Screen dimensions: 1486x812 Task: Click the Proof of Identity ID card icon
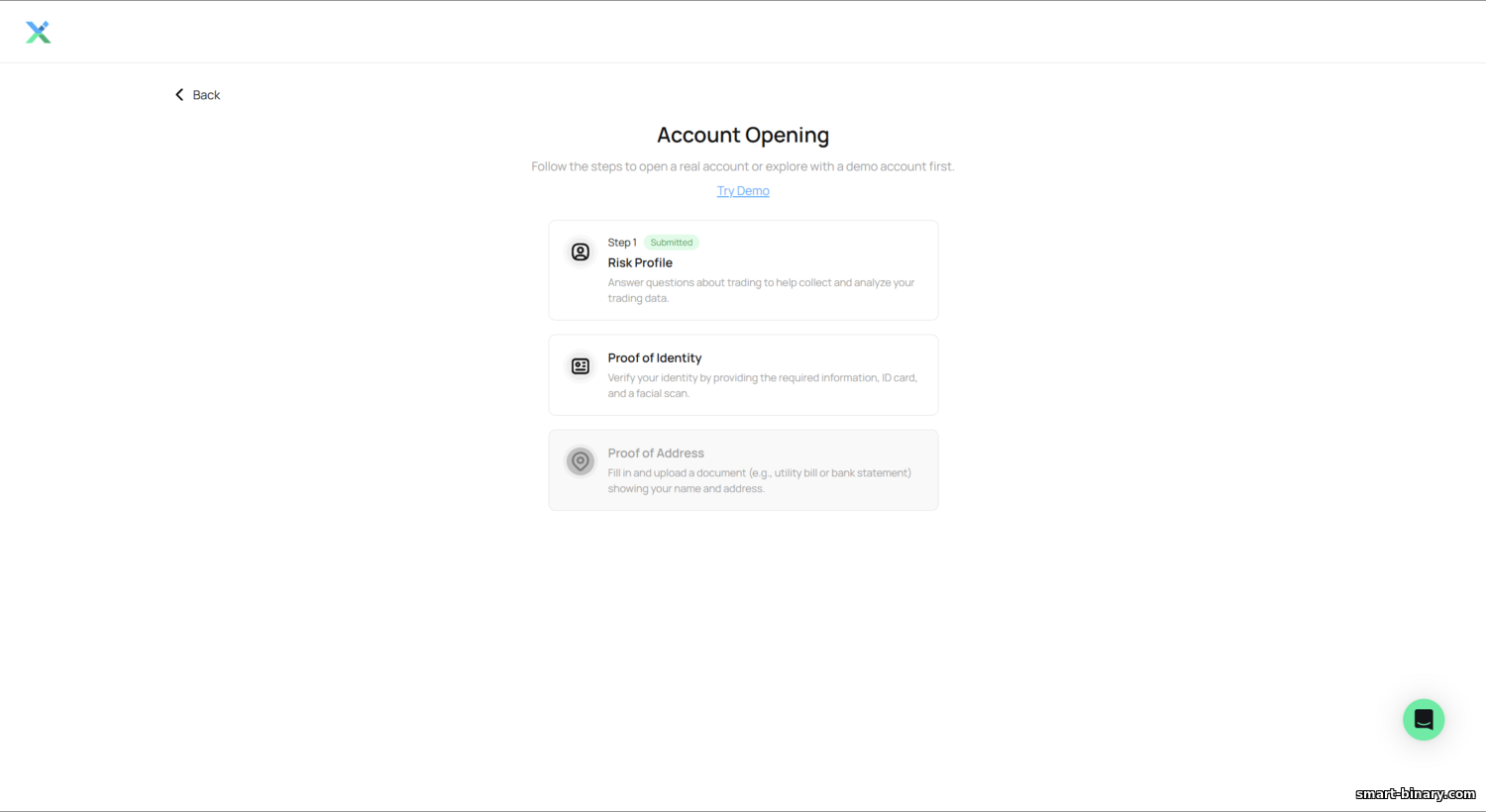click(581, 366)
